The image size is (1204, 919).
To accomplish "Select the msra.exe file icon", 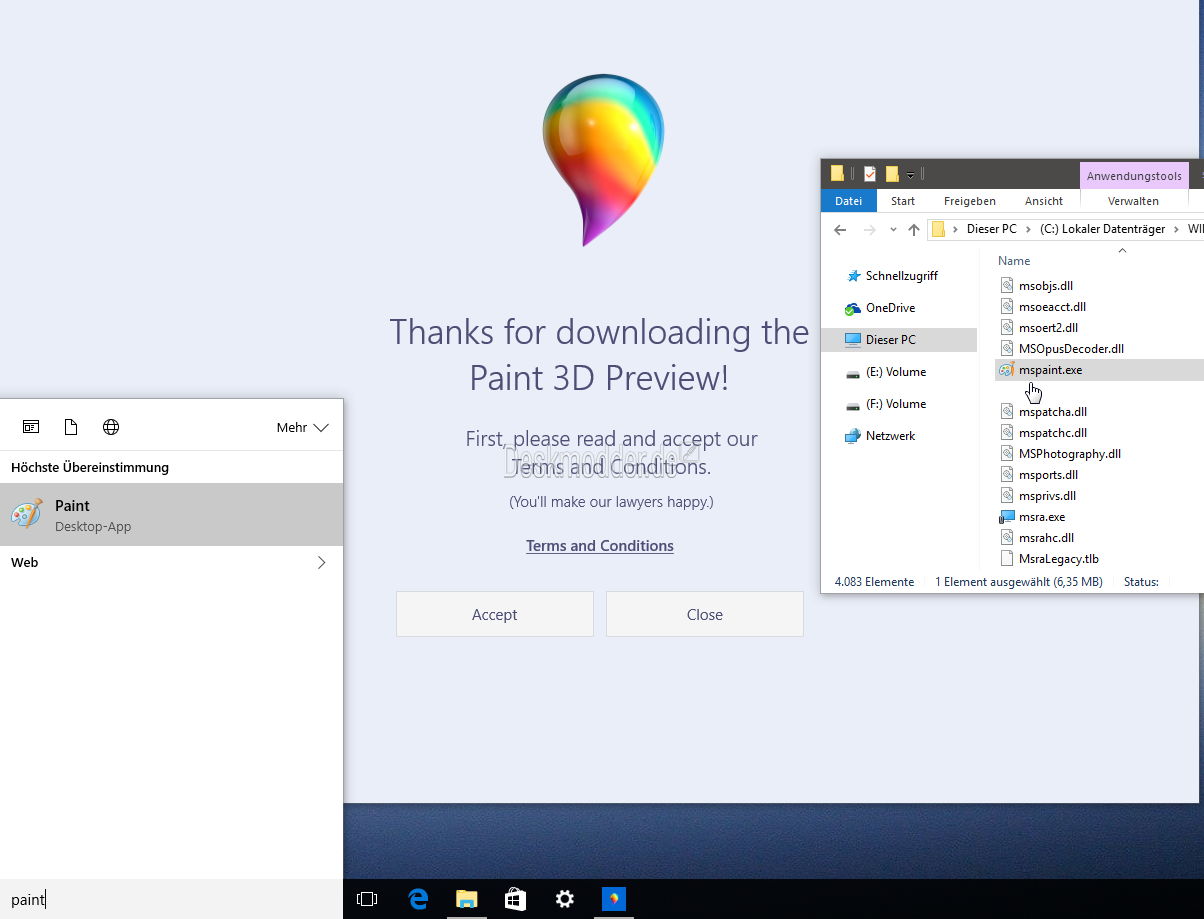I will [1007, 517].
